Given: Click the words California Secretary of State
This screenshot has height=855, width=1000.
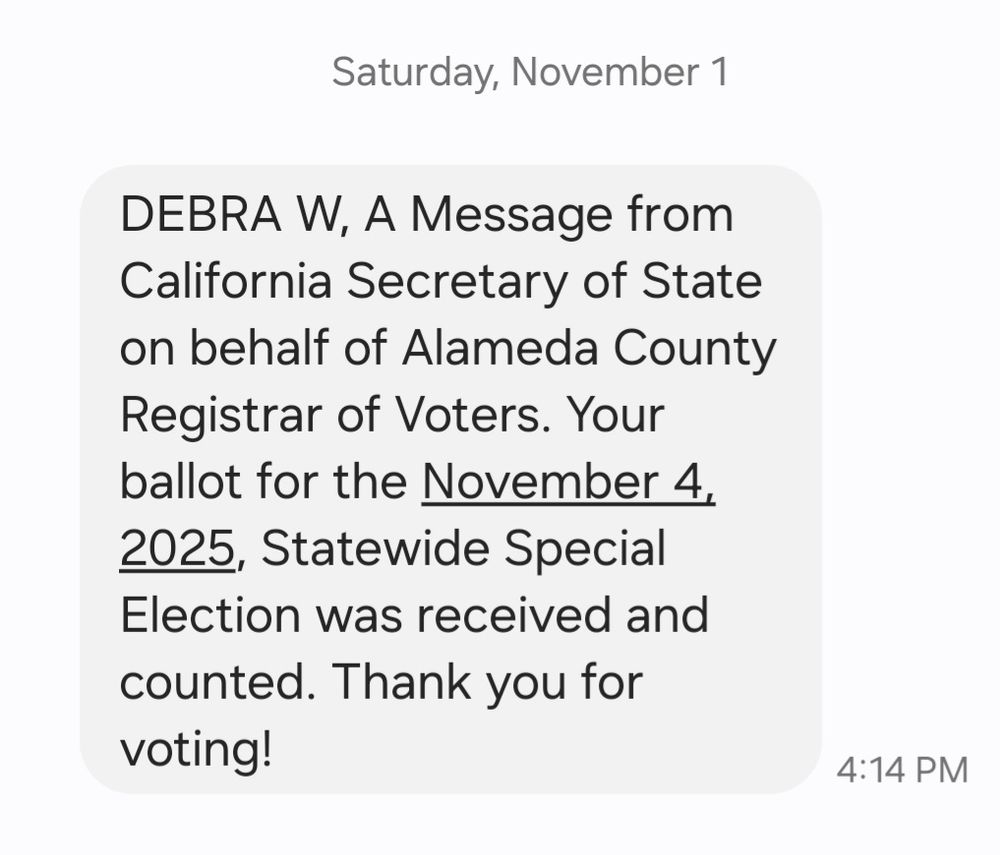Looking at the screenshot, I should (x=440, y=282).
